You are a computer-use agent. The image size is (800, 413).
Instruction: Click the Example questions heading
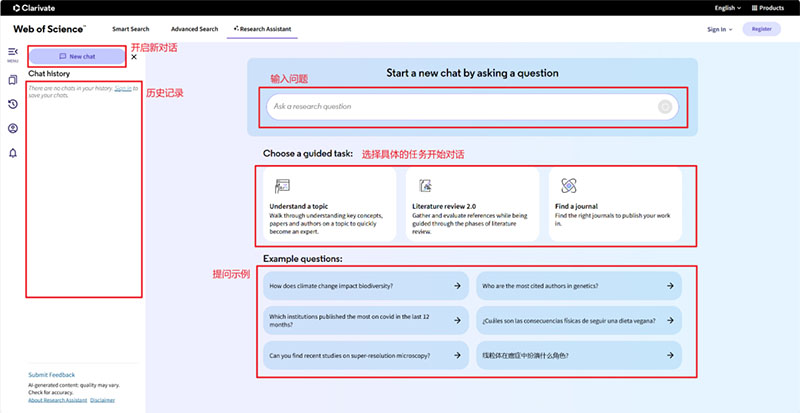[x=303, y=259]
